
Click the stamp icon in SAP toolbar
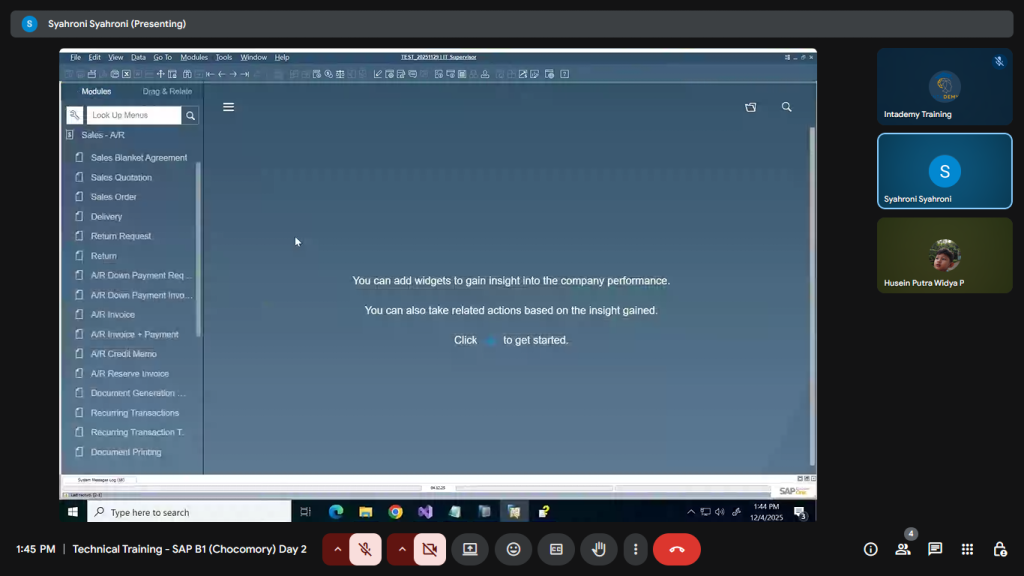click(x=485, y=74)
